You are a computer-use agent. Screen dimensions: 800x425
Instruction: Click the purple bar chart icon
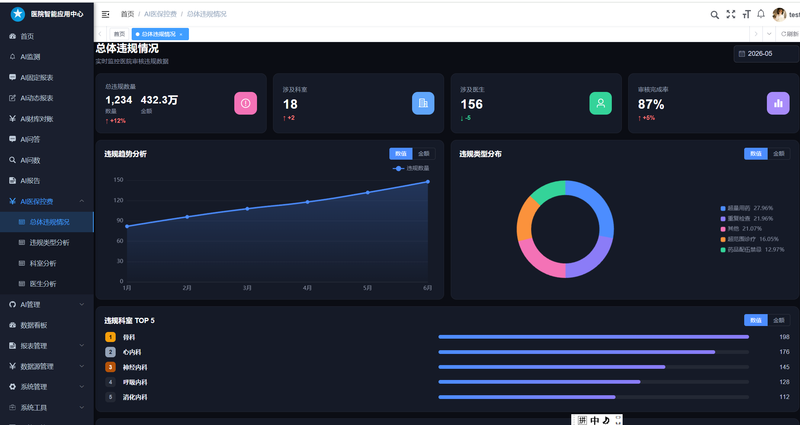[x=778, y=103]
